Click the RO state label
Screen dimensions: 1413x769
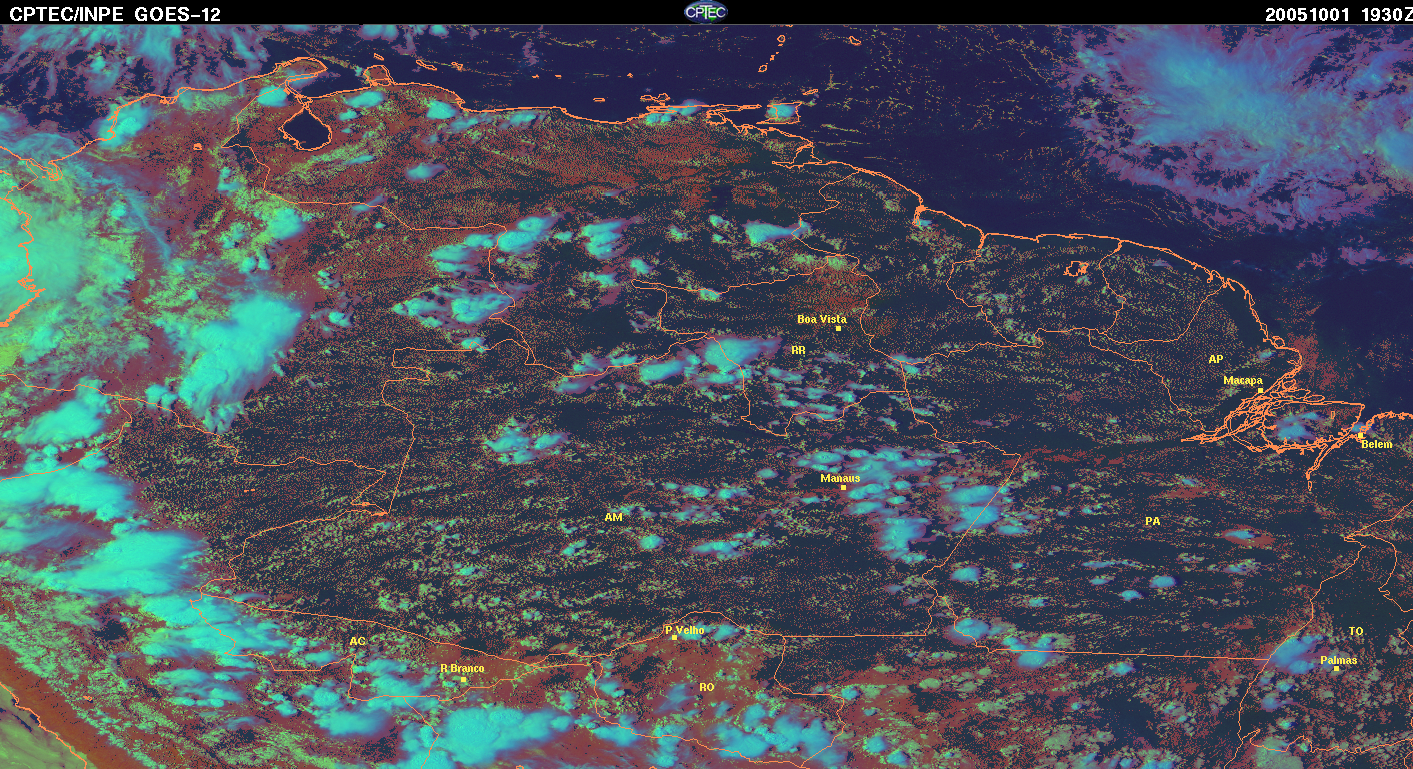click(706, 687)
